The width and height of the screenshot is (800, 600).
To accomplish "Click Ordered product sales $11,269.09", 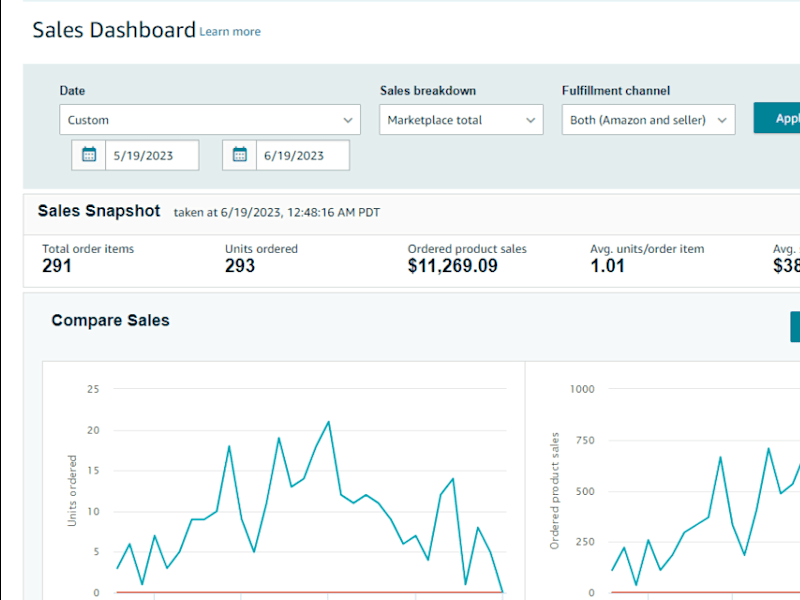I will pyautogui.click(x=453, y=266).
